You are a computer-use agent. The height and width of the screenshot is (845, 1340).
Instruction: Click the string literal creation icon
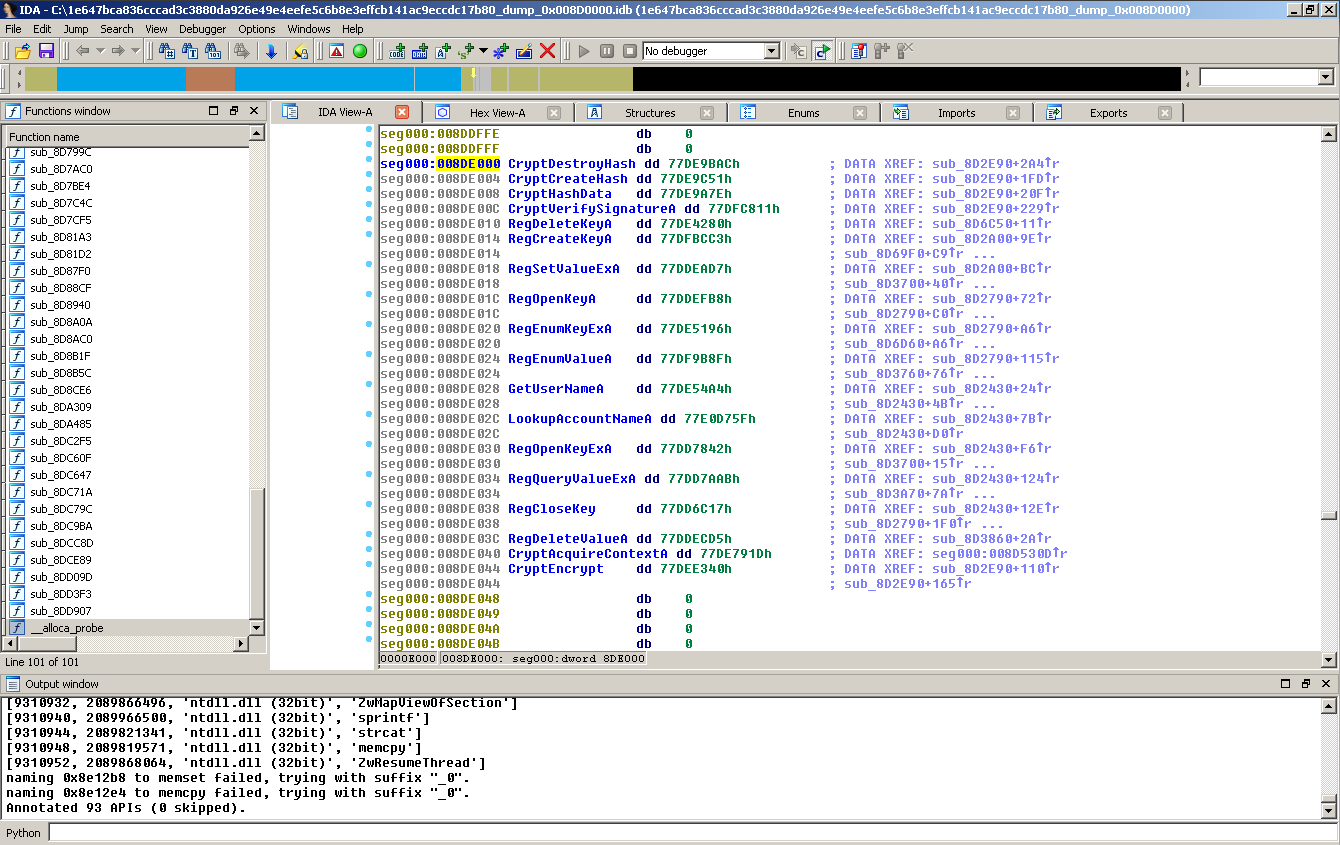click(464, 51)
